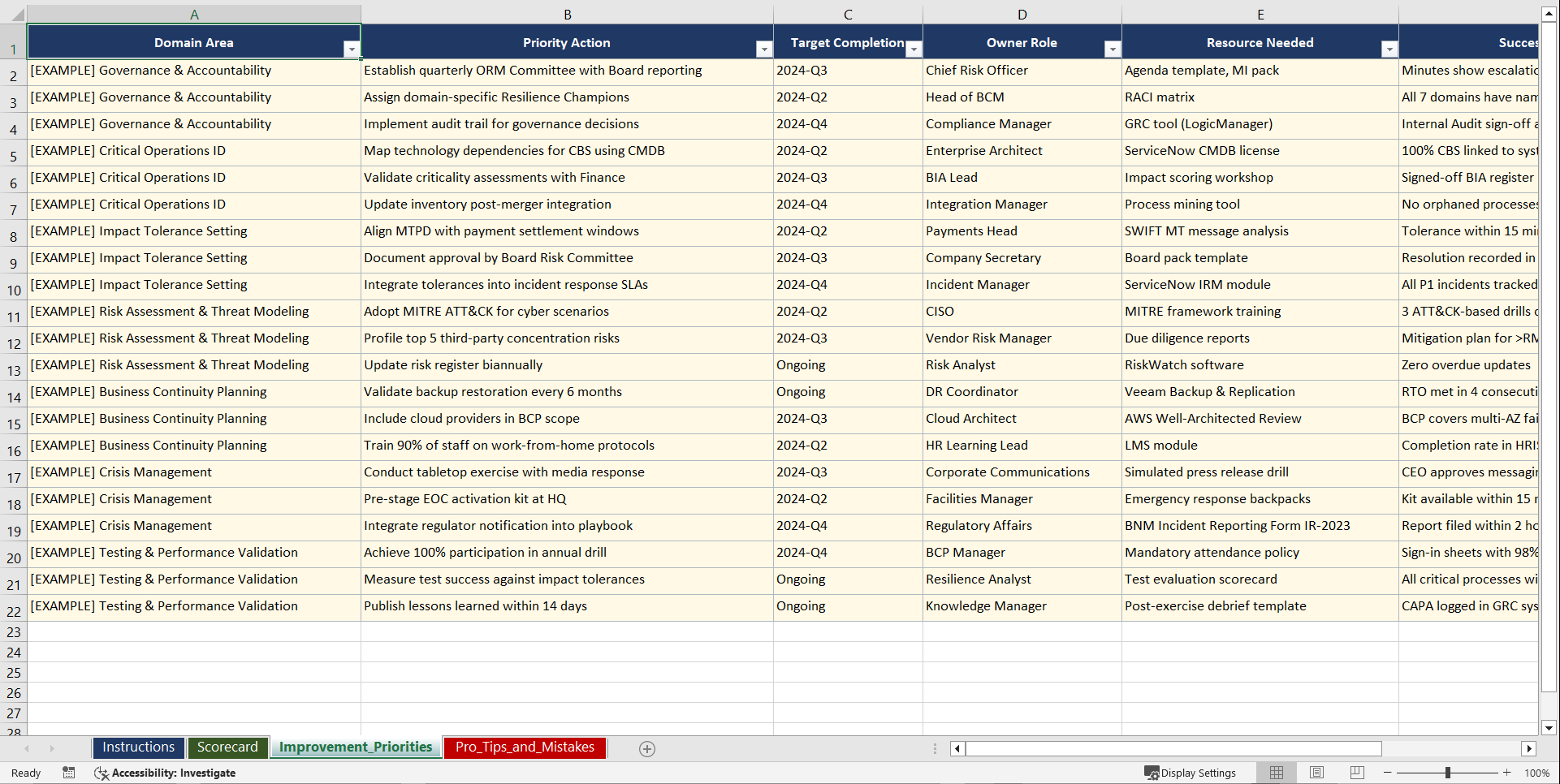Viewport: 1560px width, 784px height.
Task: Switch to the Scorecard sheet tab
Action: [228, 747]
